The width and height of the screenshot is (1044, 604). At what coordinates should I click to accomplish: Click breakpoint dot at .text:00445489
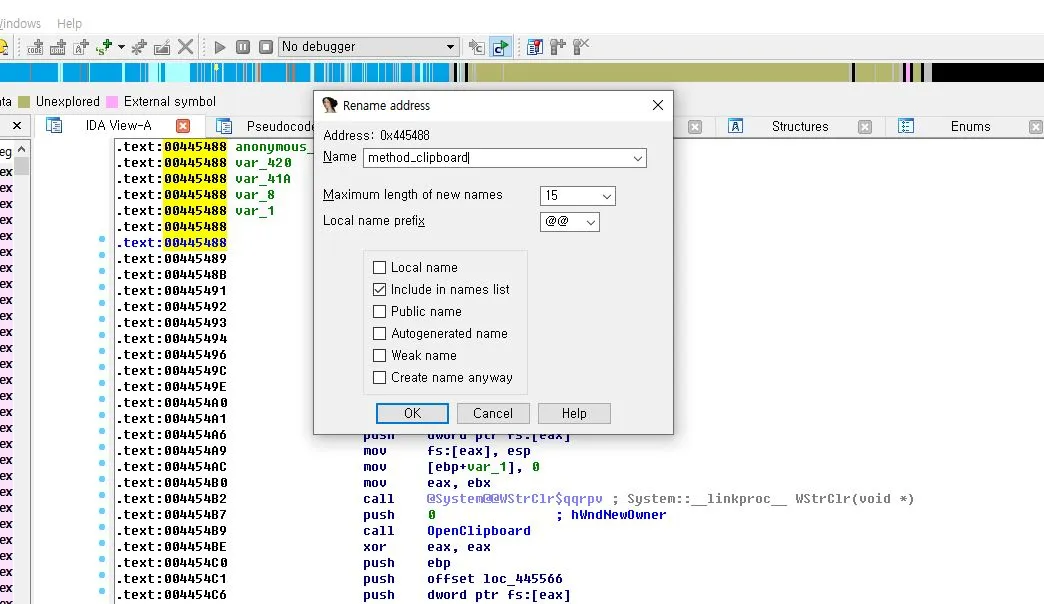click(x=102, y=255)
